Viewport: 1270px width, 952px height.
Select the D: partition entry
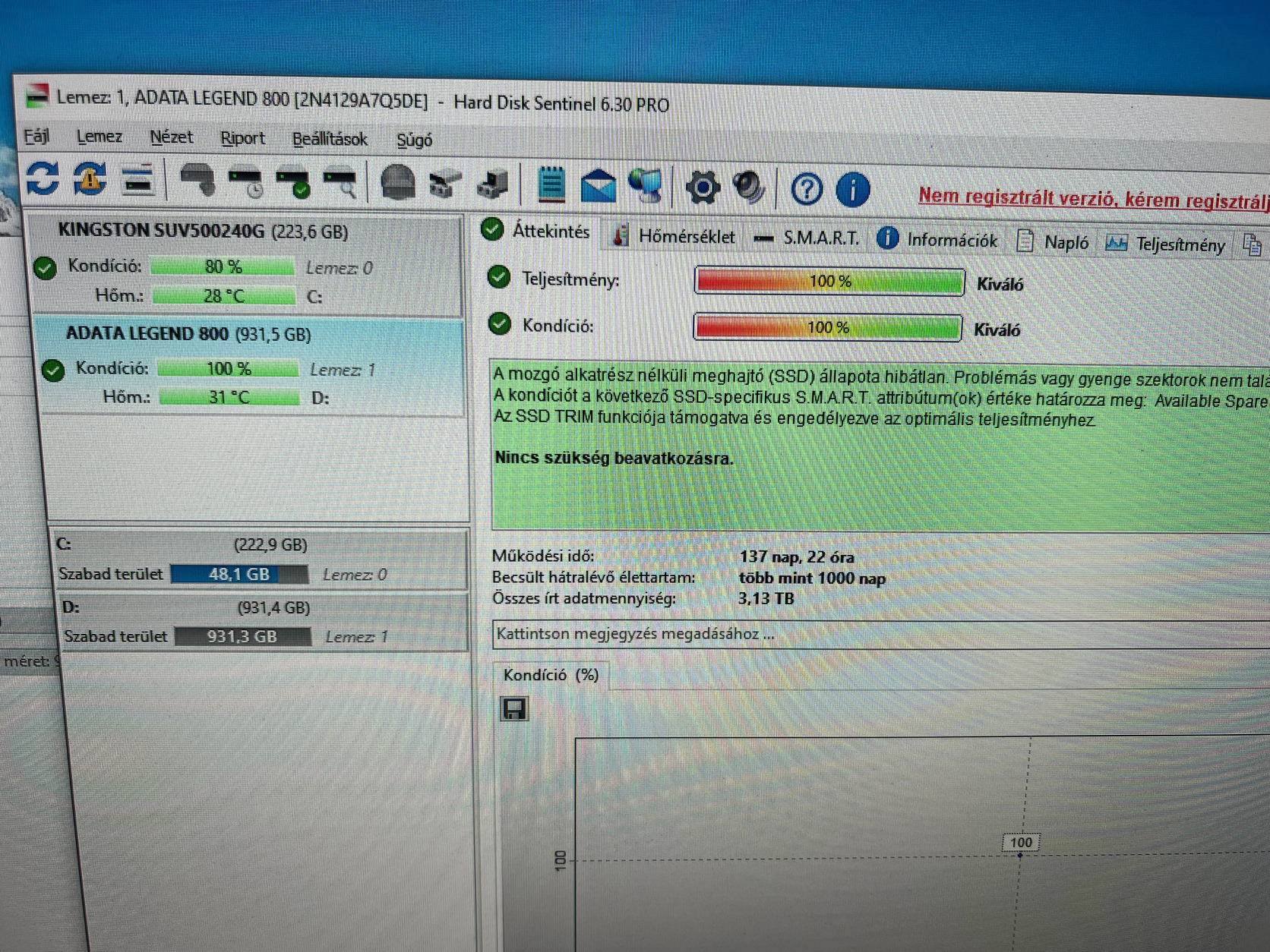point(264,623)
